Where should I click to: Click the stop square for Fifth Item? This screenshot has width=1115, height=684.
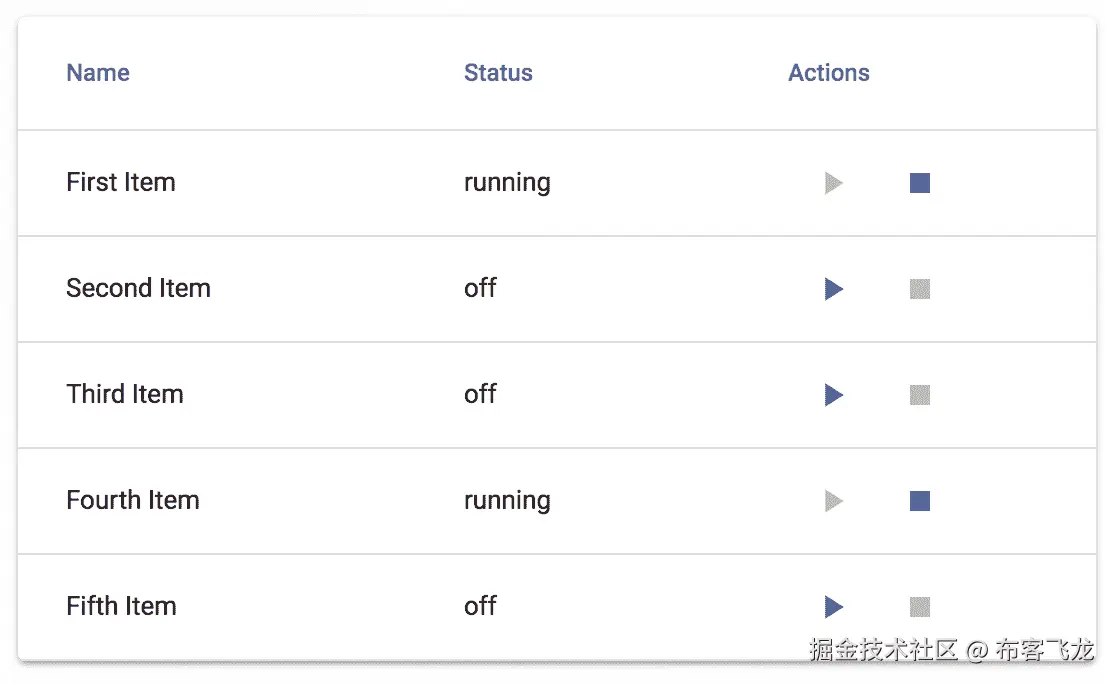pos(920,607)
